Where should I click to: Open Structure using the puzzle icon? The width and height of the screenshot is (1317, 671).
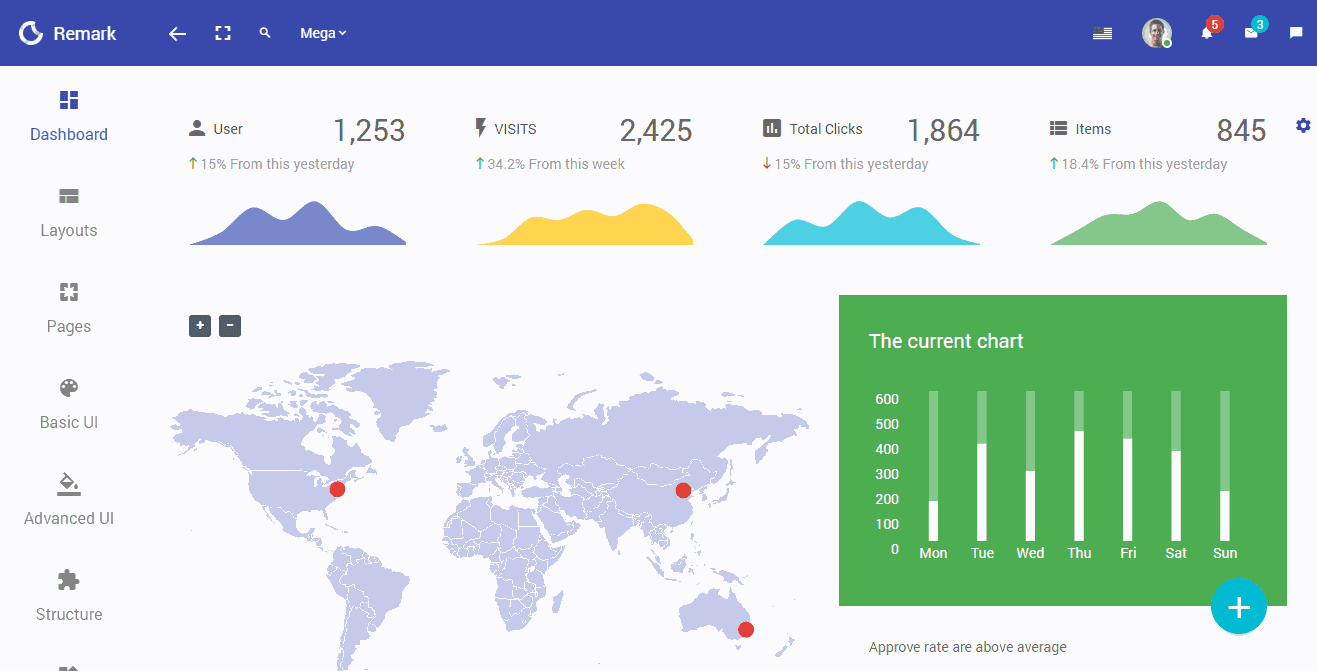68,579
